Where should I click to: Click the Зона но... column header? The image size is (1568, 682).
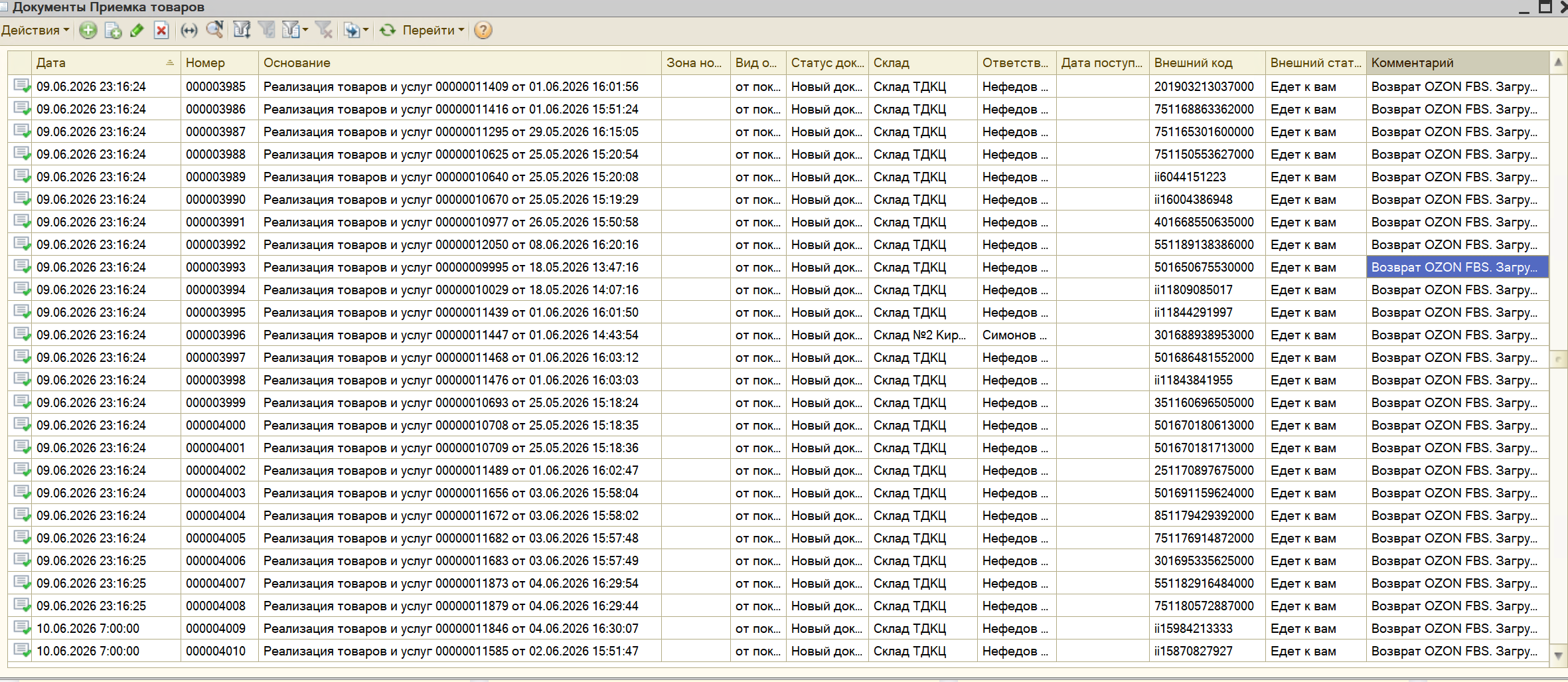[696, 62]
